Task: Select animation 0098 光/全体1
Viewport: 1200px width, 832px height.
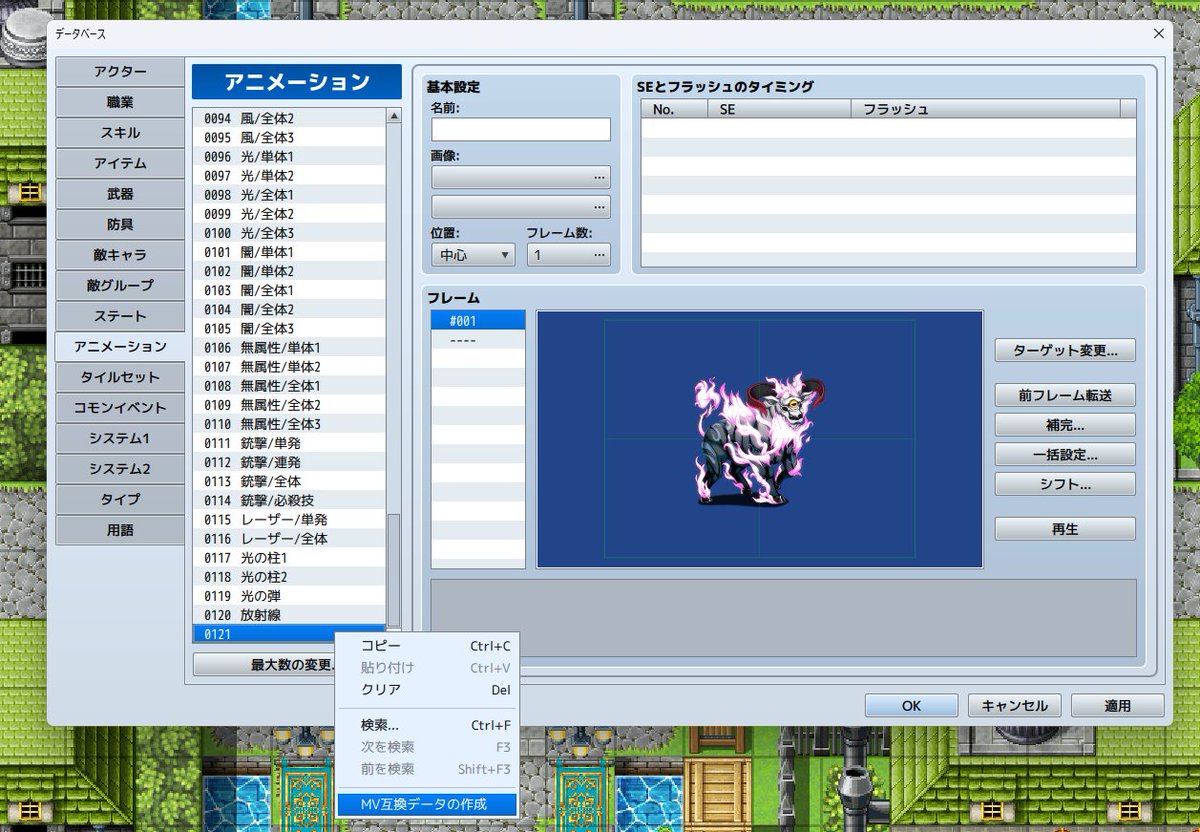Action: 289,195
